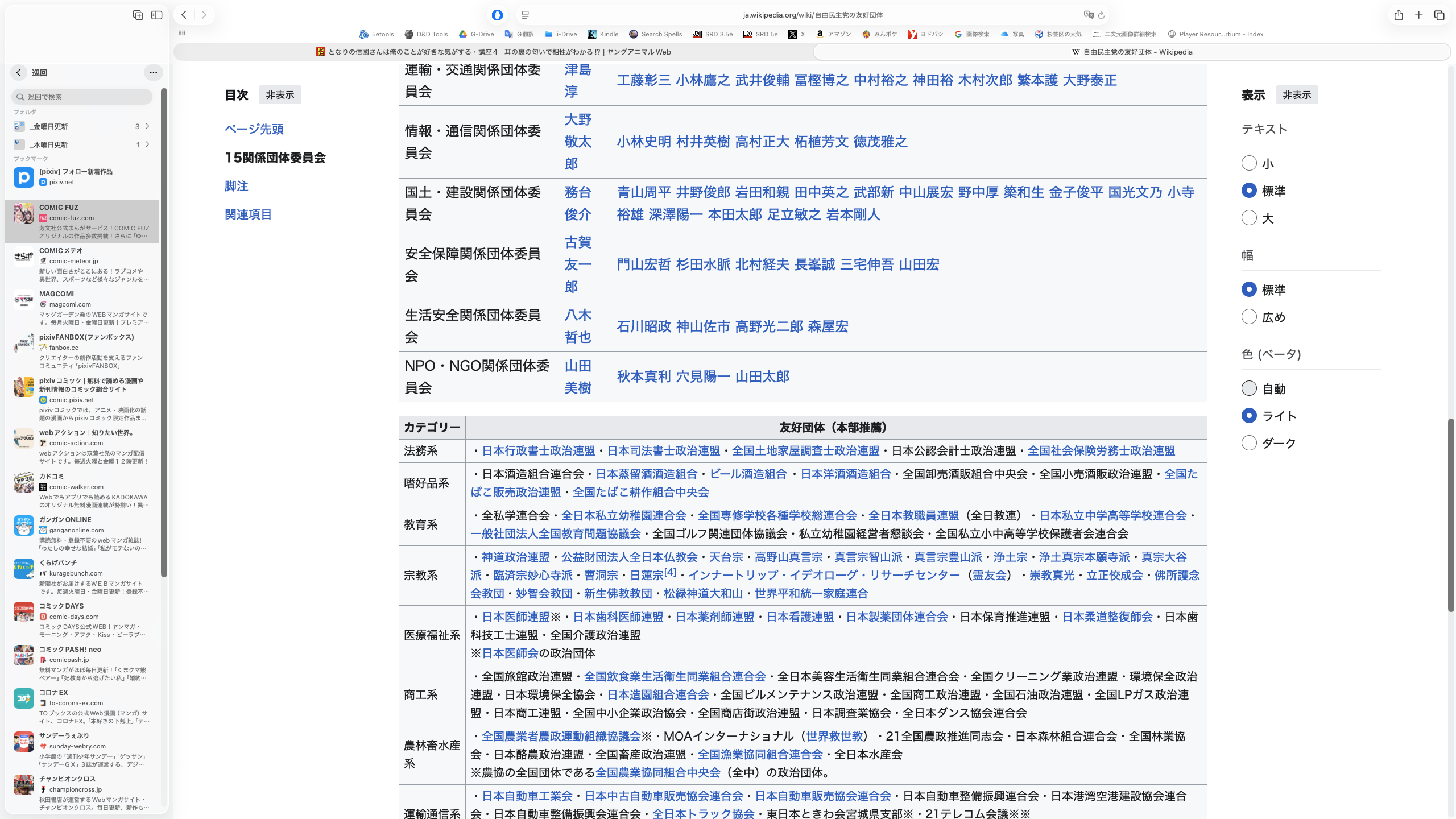
Task: Open the Kindle favorites bar item
Action: (603, 34)
